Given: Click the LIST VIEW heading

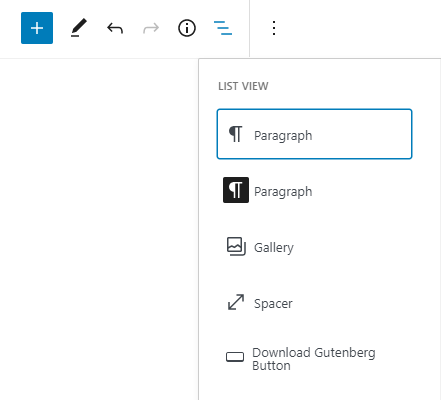Looking at the screenshot, I should coord(243,86).
